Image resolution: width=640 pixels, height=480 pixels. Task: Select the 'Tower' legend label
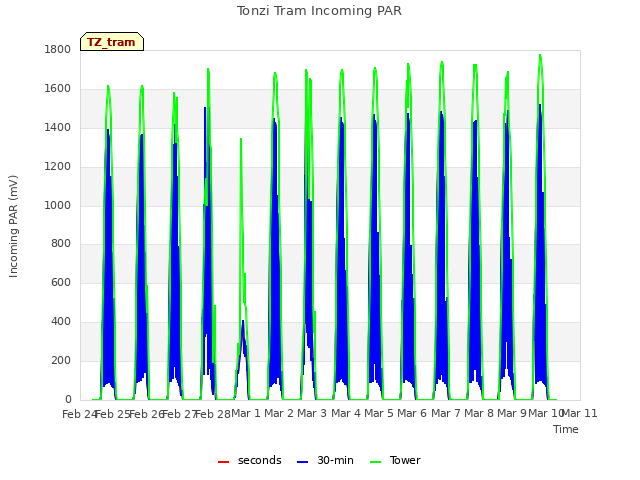(405, 460)
